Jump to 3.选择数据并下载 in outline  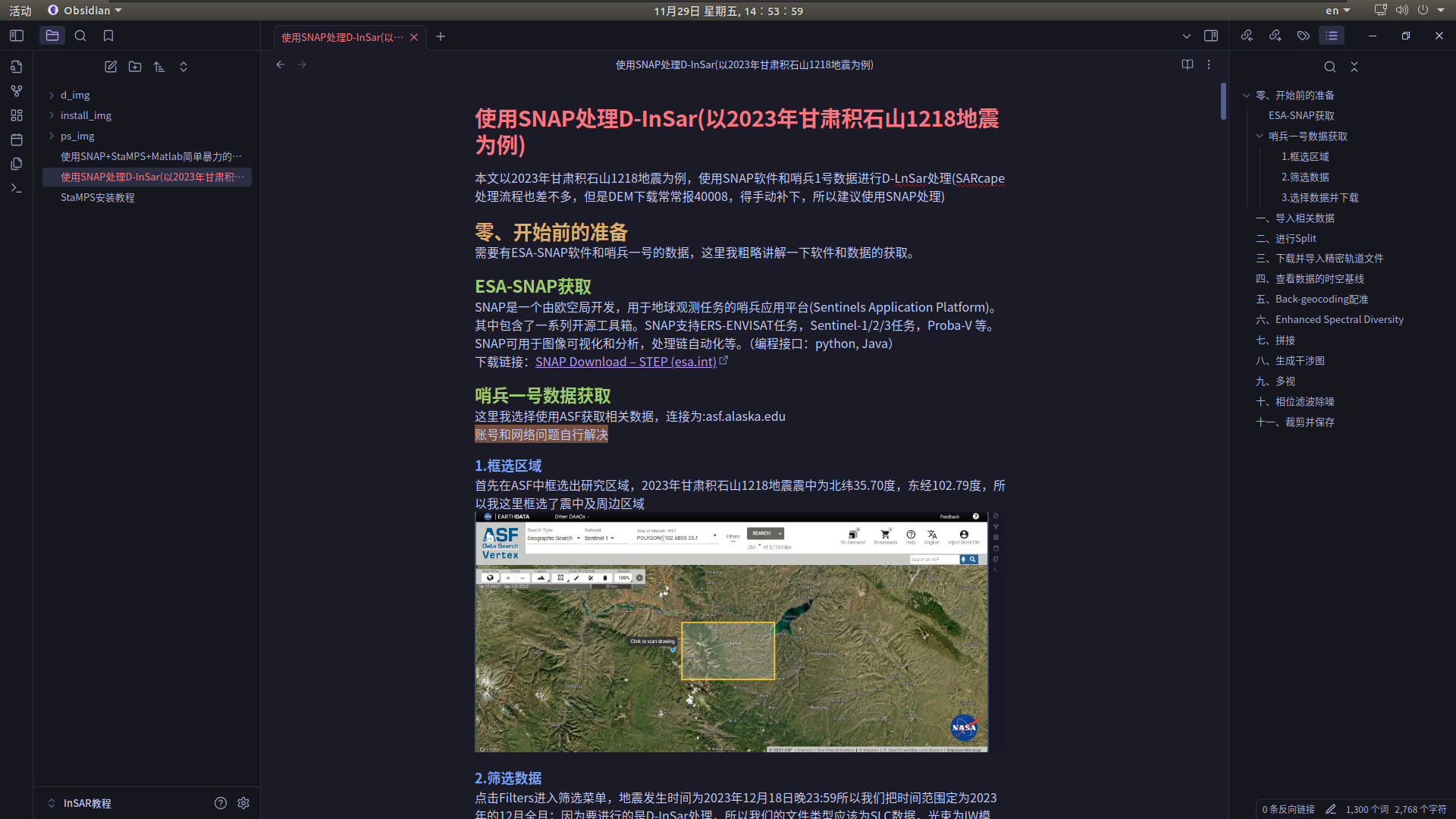[x=1319, y=197]
